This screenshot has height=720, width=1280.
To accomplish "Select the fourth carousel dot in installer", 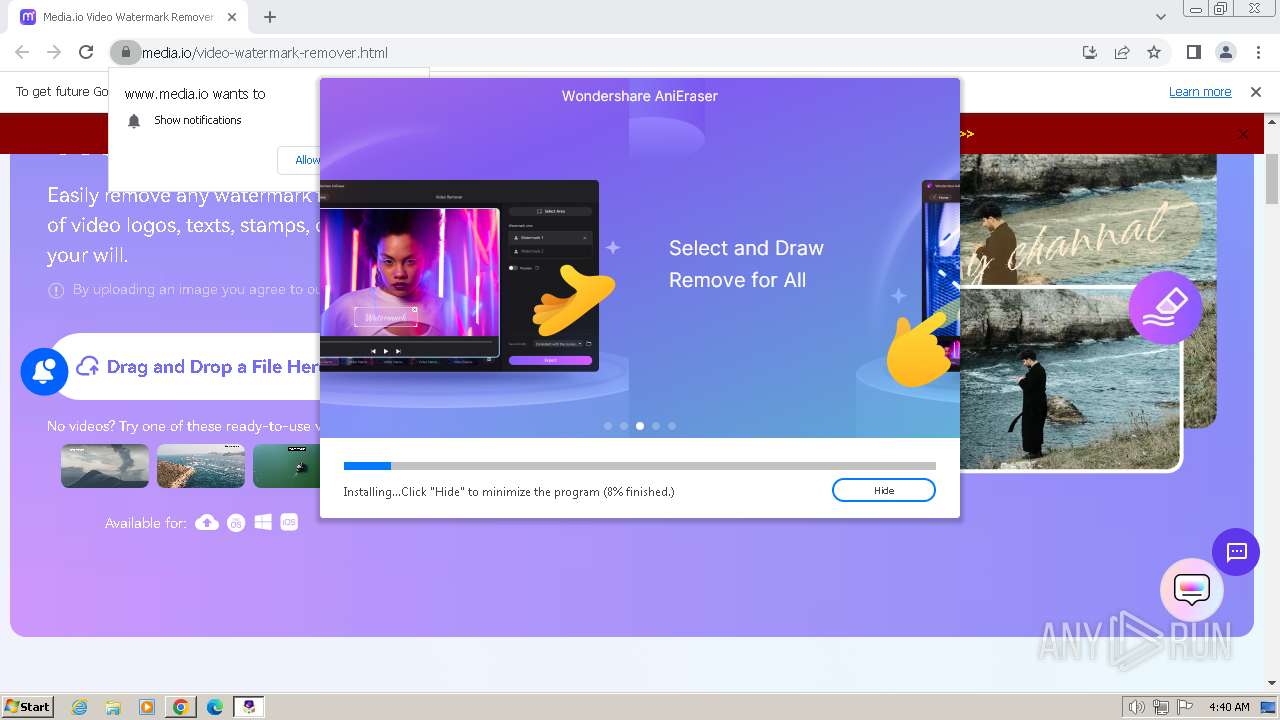I will 656,426.
